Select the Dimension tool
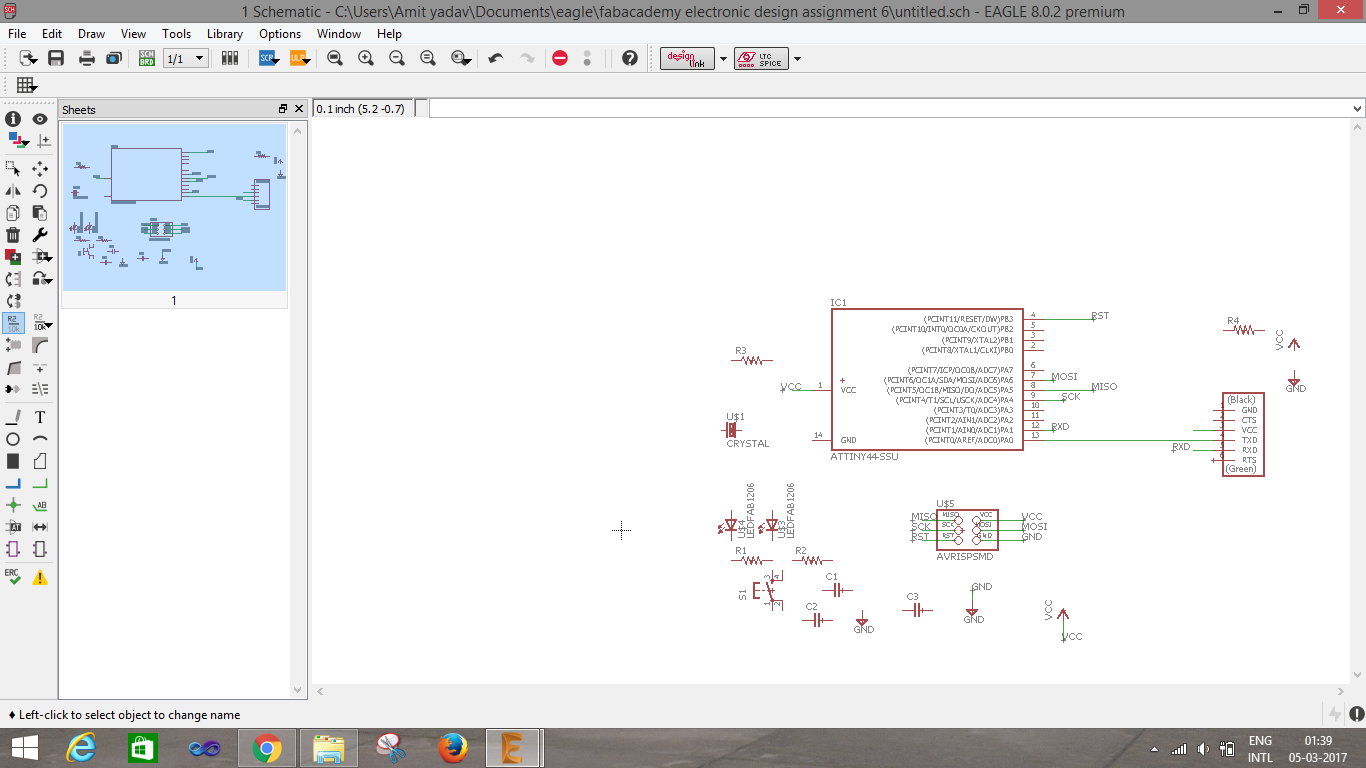The height and width of the screenshot is (768, 1366). (x=40, y=526)
